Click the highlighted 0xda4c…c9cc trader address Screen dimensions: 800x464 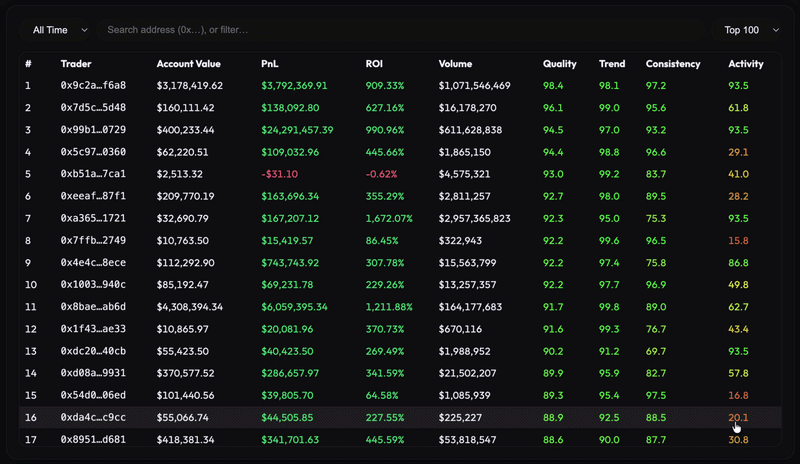tap(93, 417)
